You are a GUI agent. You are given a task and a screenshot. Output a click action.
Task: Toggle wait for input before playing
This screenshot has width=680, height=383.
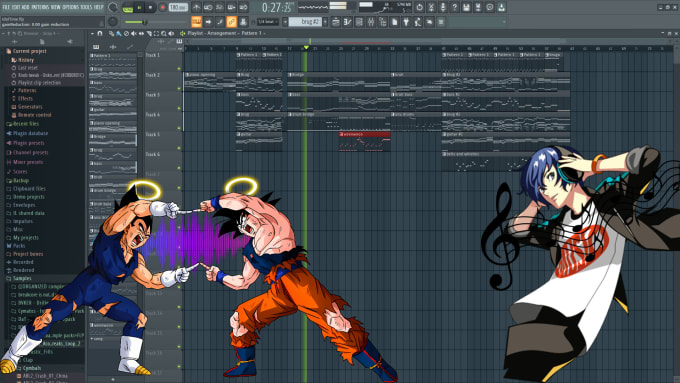coord(208,7)
